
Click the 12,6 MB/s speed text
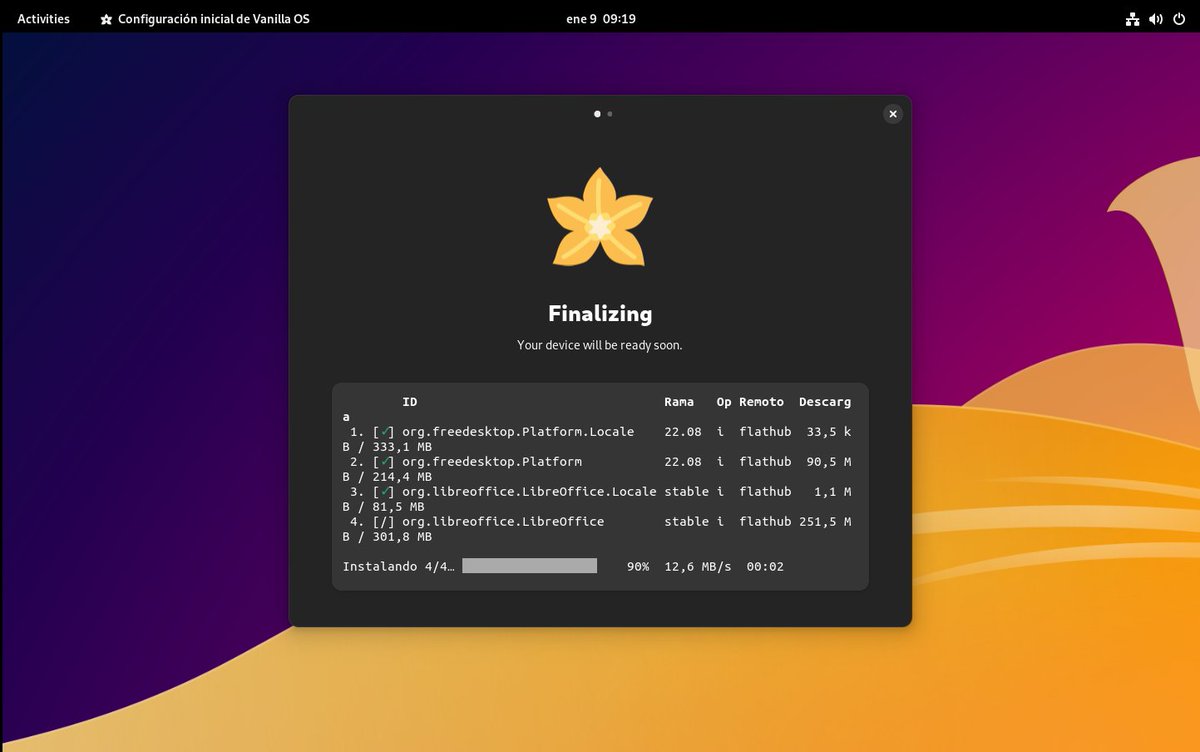(x=698, y=567)
